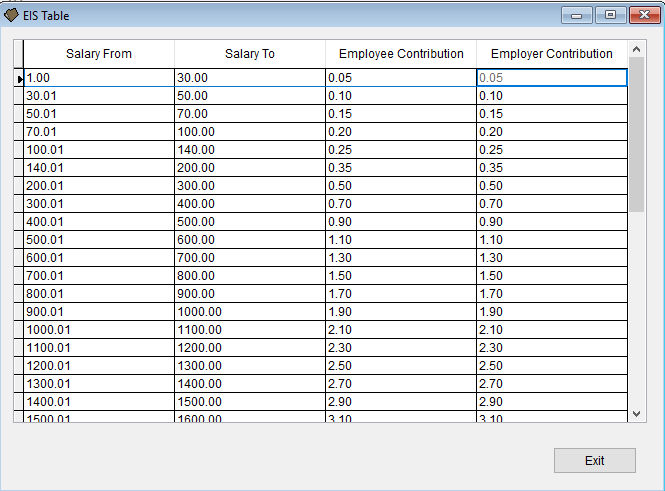
Task: Click the vertical scrollbar thumb
Action: [637, 135]
